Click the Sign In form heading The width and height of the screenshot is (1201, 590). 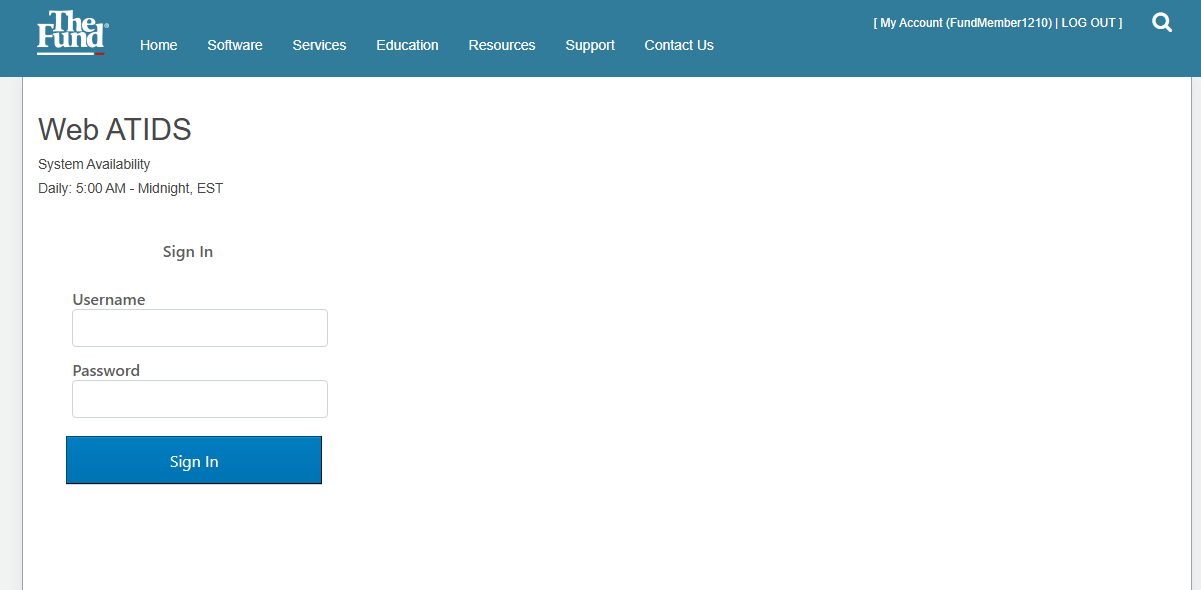point(188,252)
